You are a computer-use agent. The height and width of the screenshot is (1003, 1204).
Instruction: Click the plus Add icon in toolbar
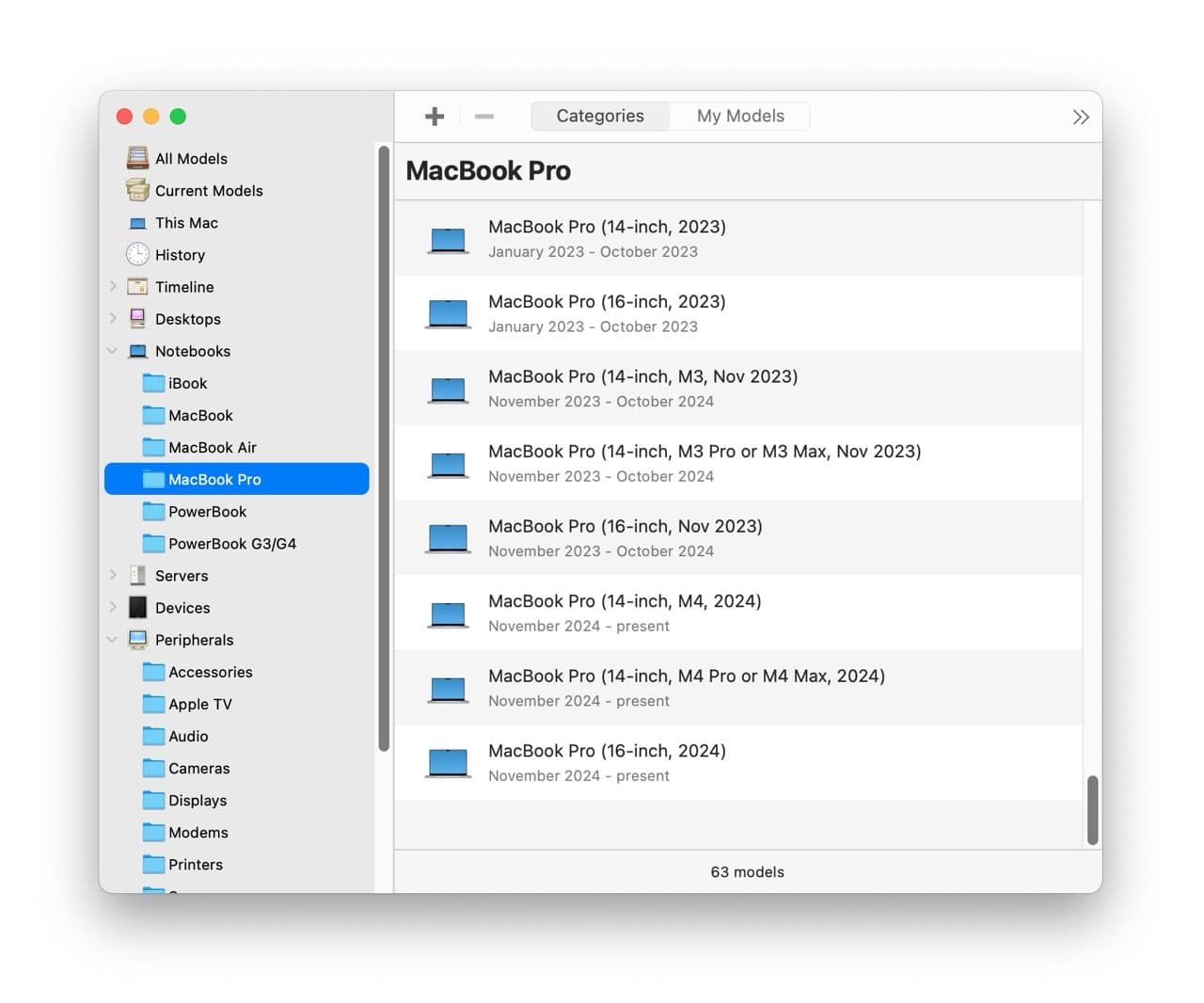coord(435,116)
